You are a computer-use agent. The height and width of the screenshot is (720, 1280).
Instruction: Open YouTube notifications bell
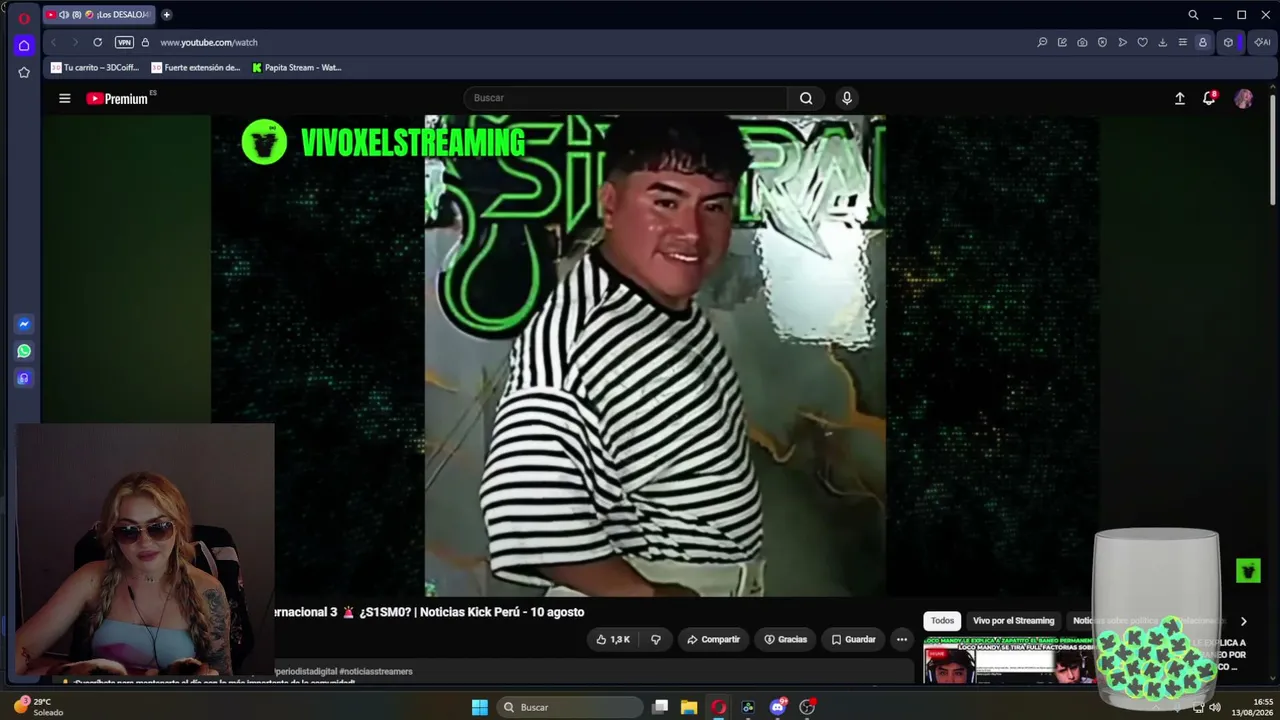(1209, 98)
